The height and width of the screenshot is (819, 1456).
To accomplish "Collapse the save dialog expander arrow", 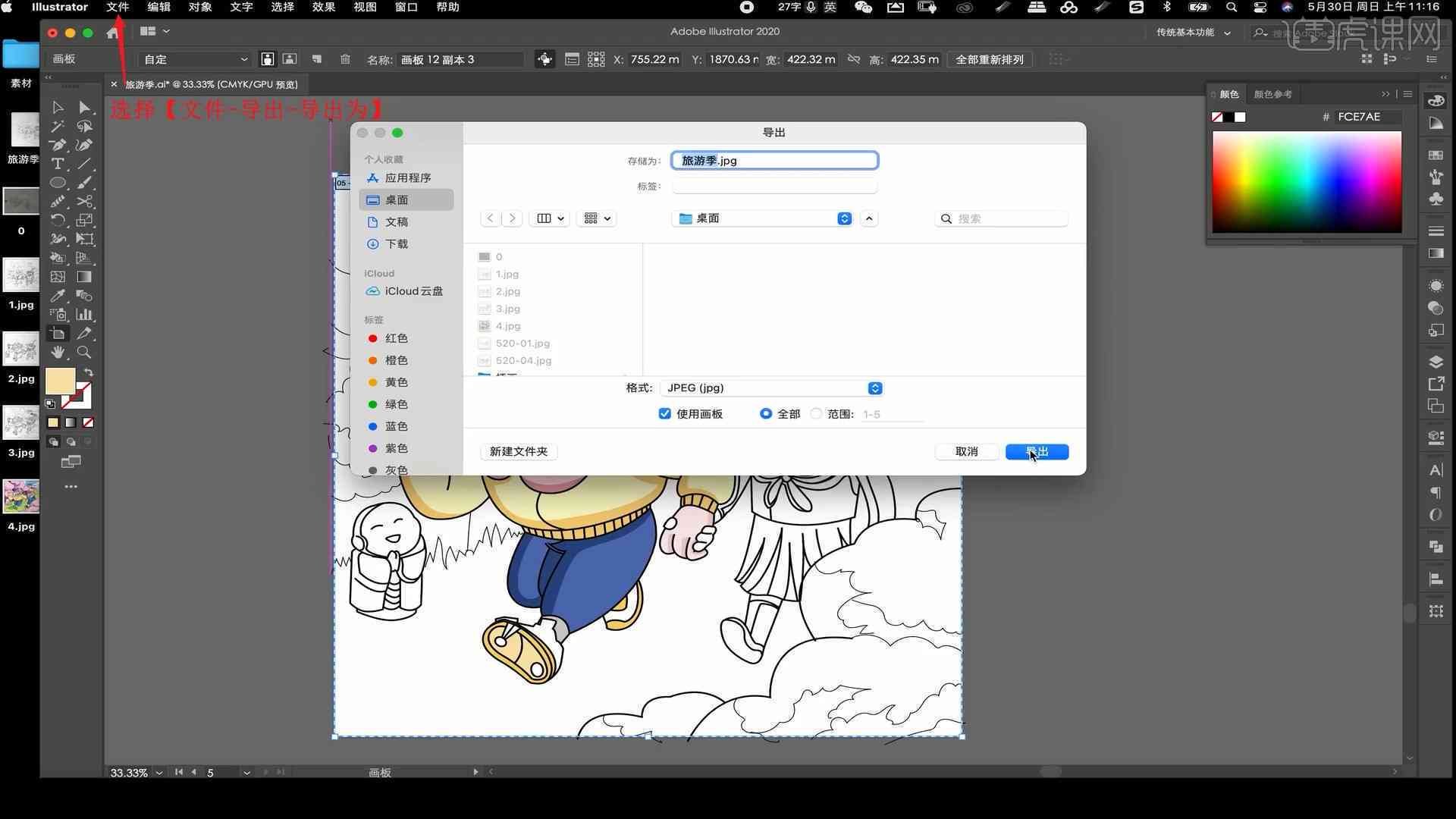I will point(869,218).
